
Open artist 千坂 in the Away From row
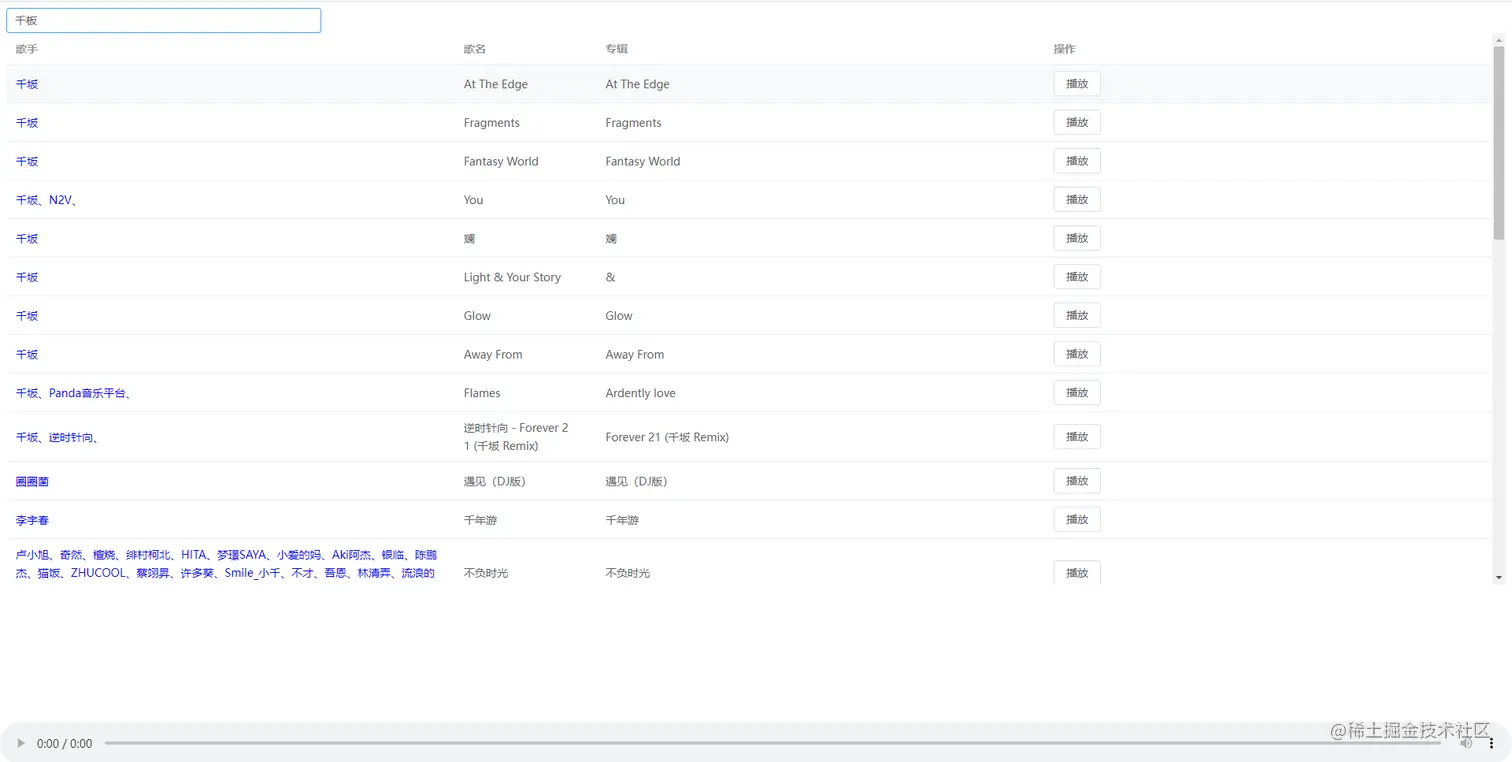coord(27,354)
